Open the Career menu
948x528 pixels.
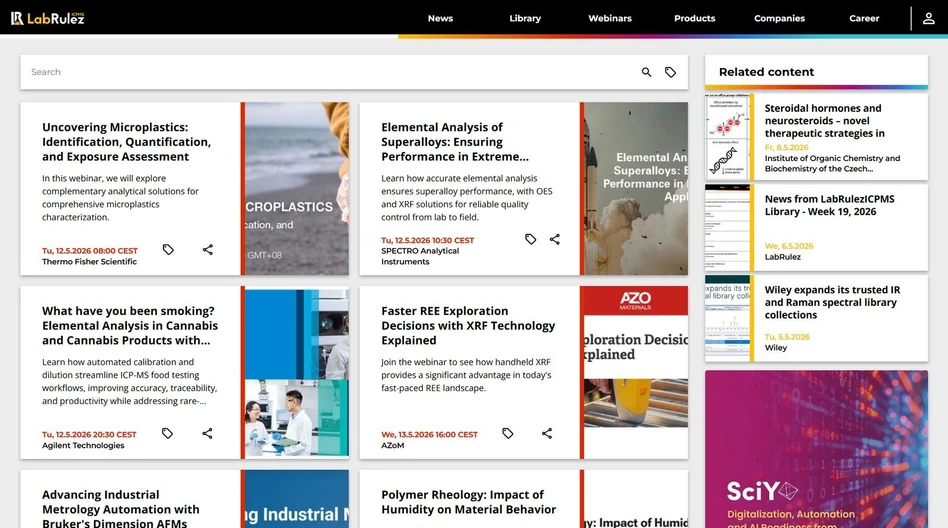(x=864, y=19)
